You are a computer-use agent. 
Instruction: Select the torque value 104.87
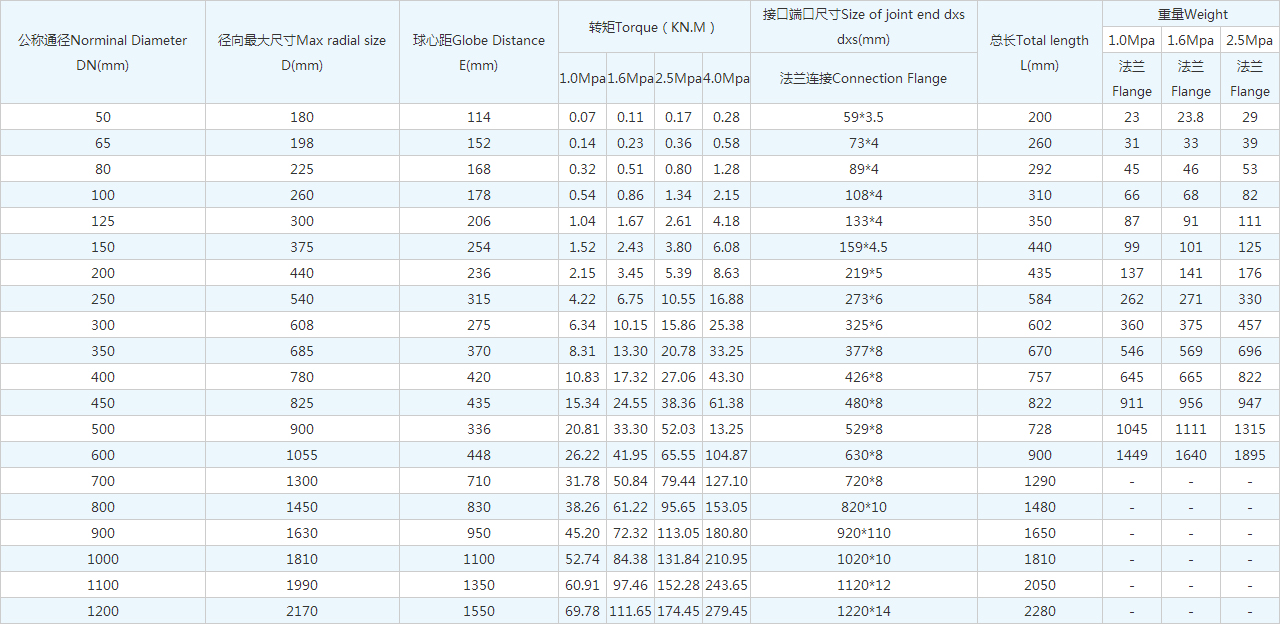point(726,455)
